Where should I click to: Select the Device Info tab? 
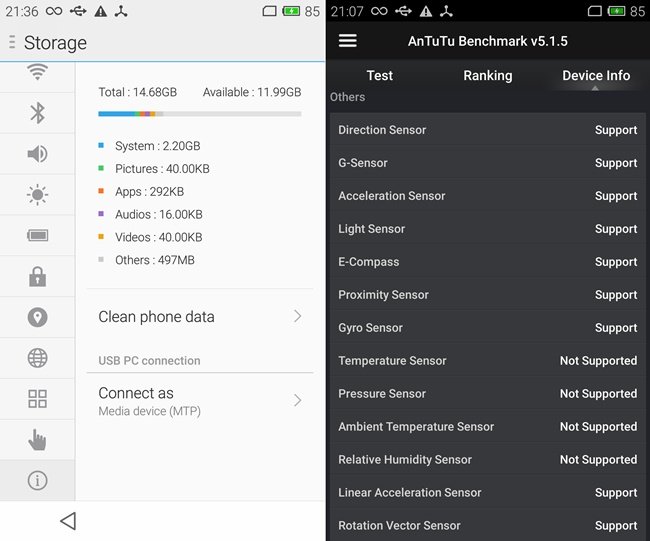tap(596, 75)
